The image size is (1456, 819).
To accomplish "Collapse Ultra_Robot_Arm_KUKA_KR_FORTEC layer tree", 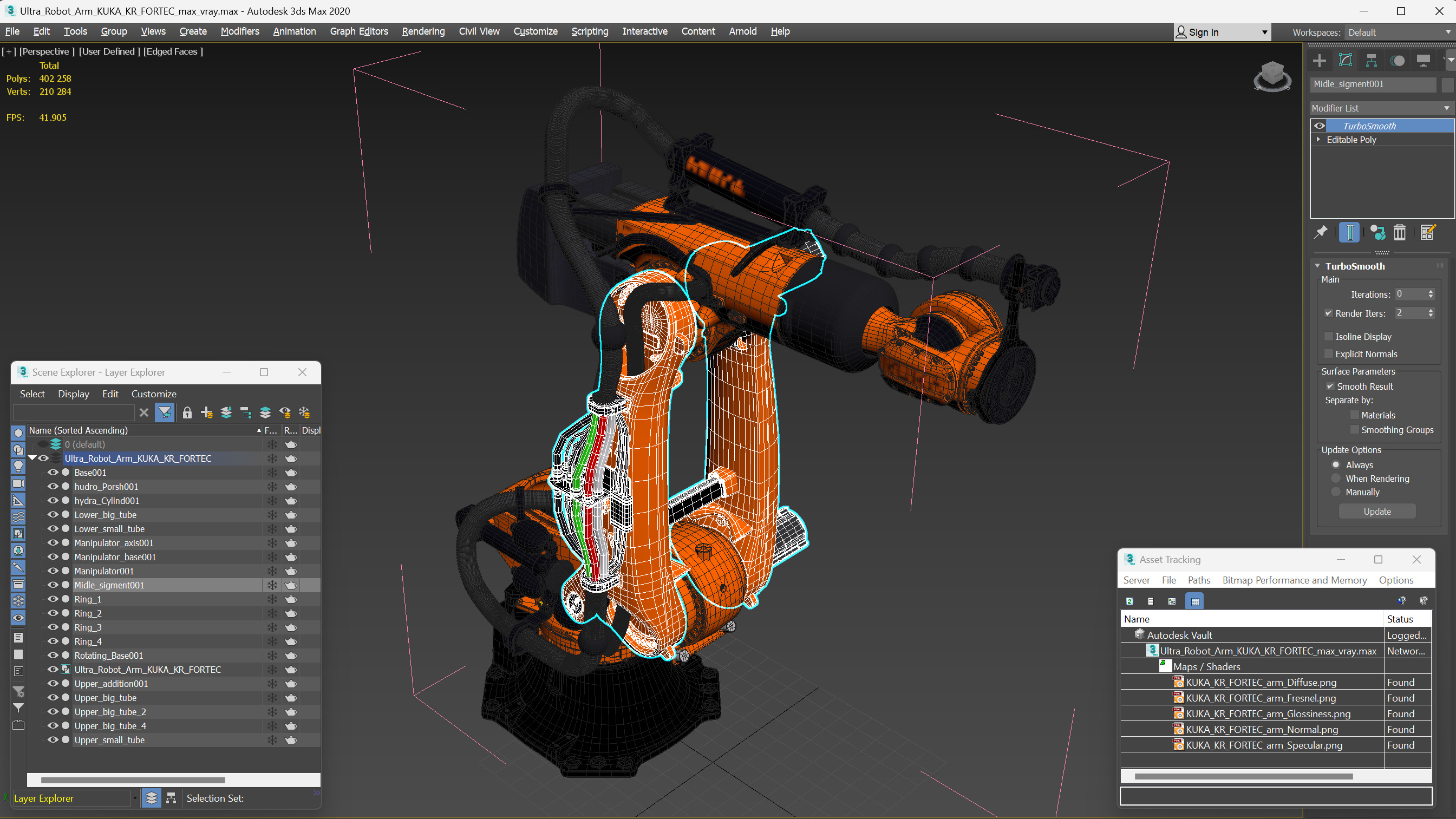I will point(31,458).
